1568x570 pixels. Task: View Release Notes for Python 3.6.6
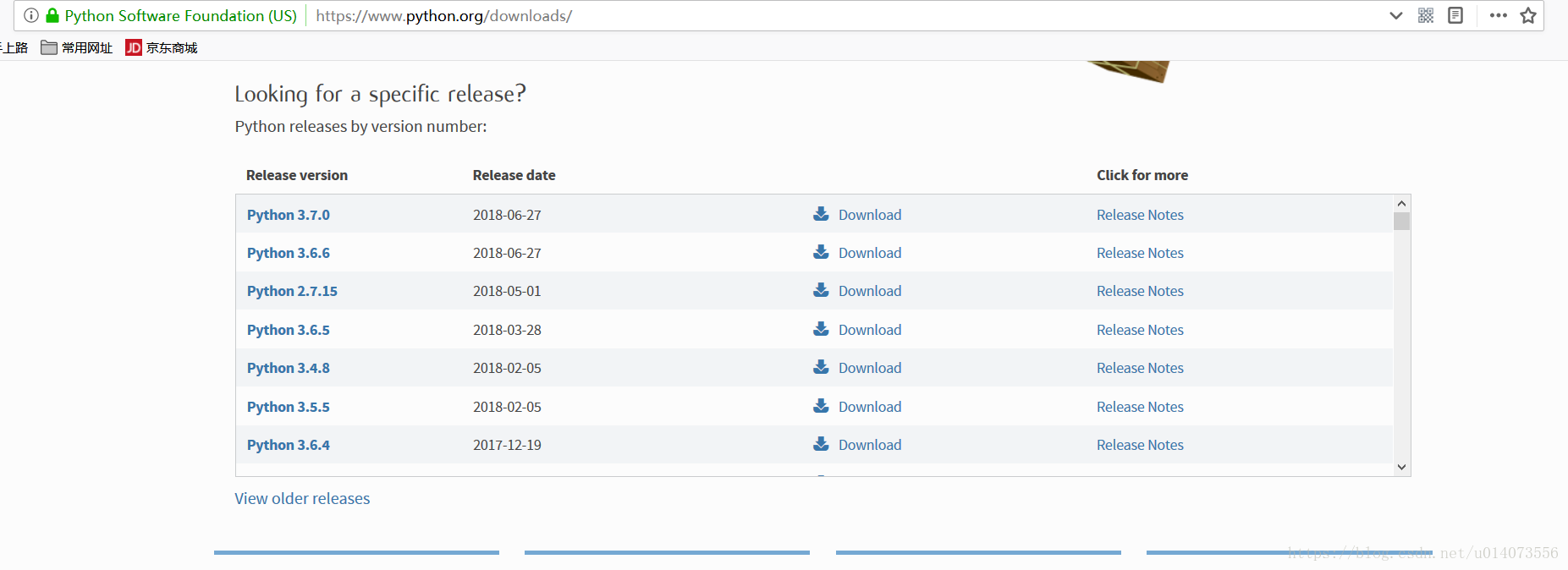(x=1140, y=253)
